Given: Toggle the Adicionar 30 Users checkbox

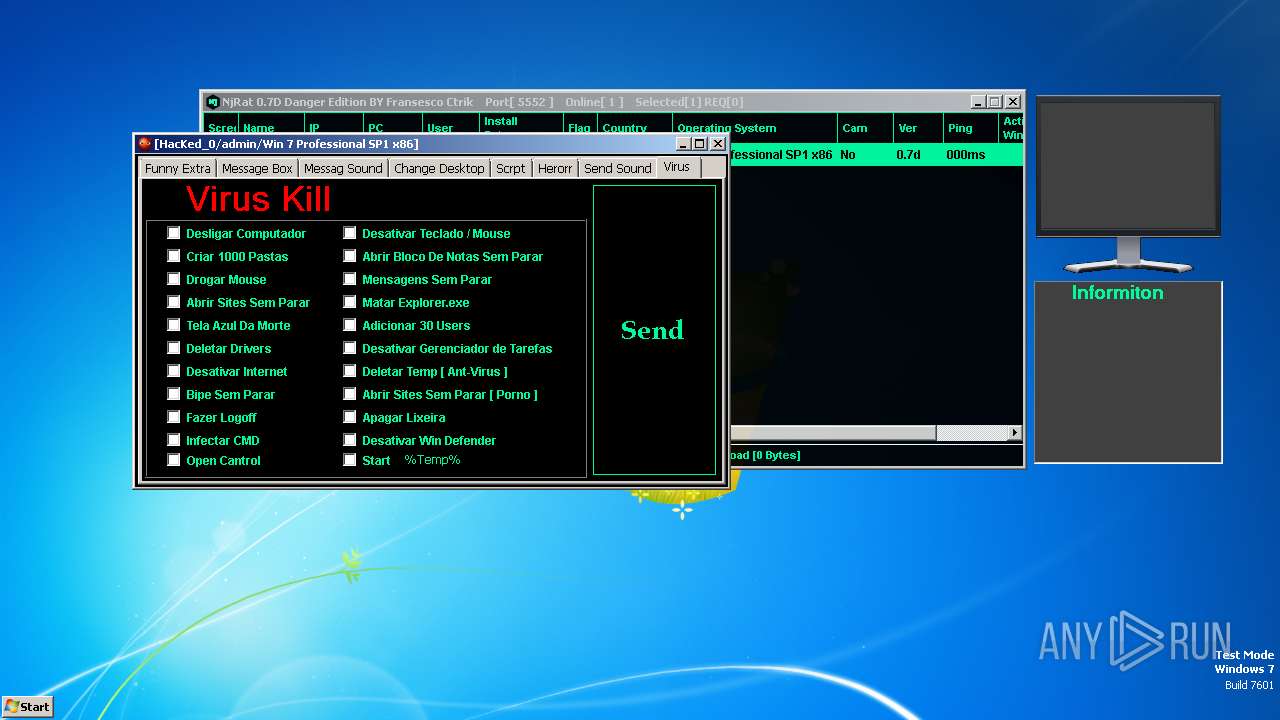Looking at the screenshot, I should pos(350,325).
